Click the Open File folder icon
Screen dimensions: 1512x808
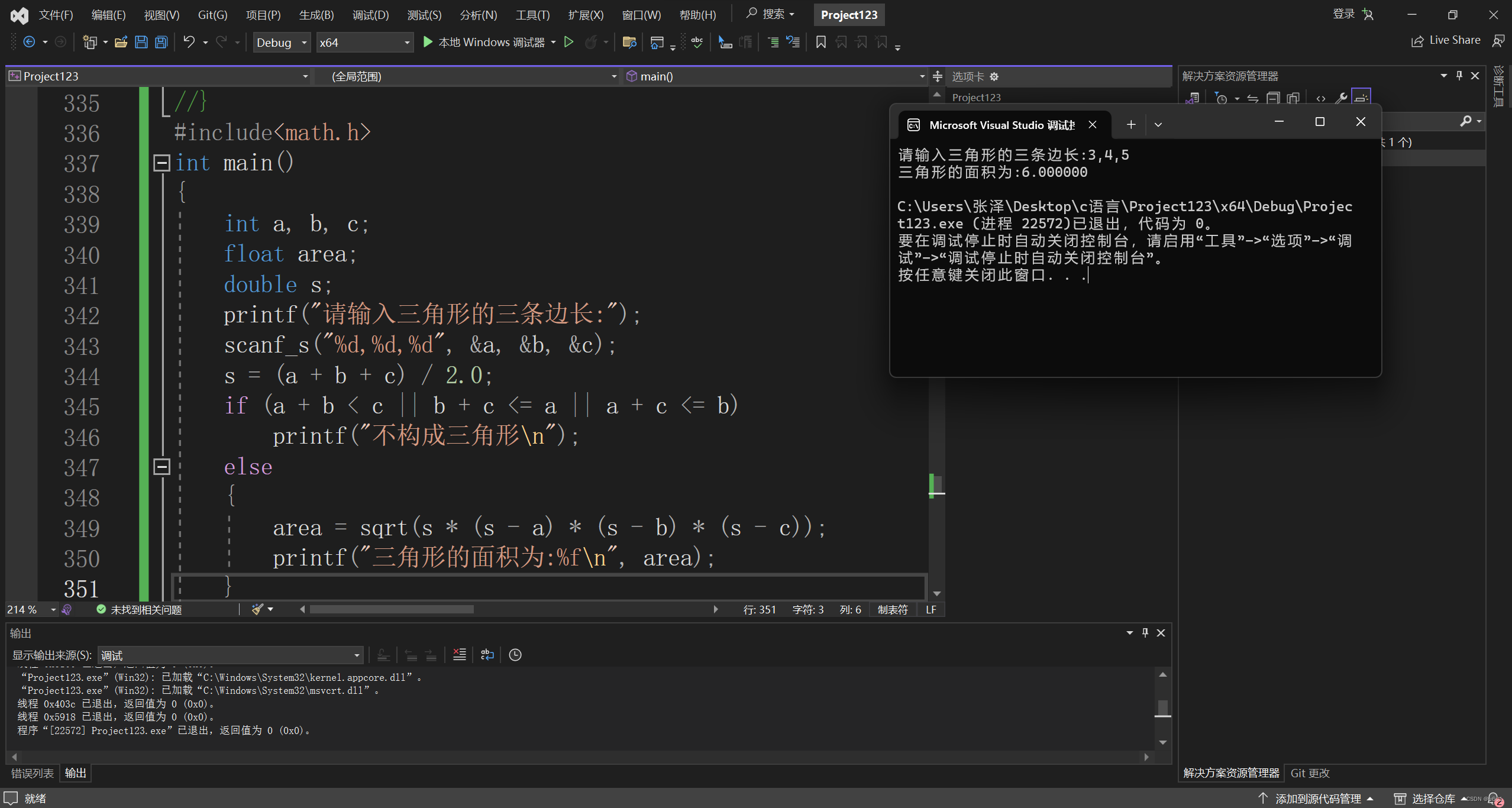(121, 42)
